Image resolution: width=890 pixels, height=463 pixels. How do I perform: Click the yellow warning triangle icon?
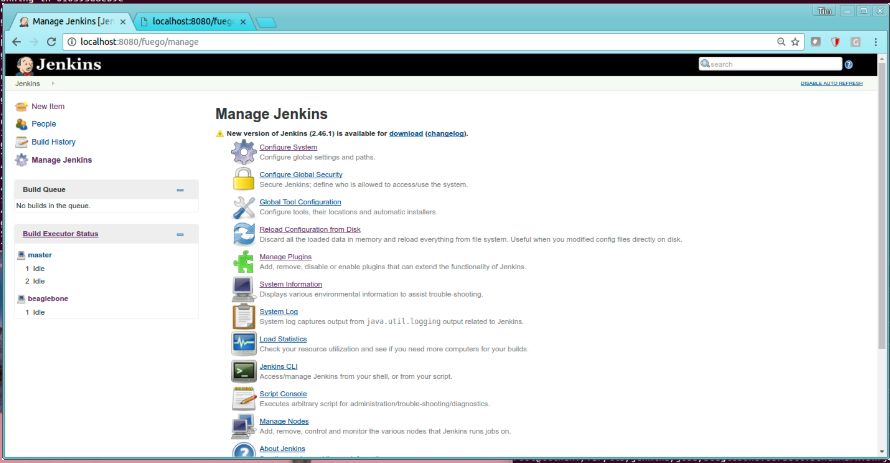coord(220,133)
